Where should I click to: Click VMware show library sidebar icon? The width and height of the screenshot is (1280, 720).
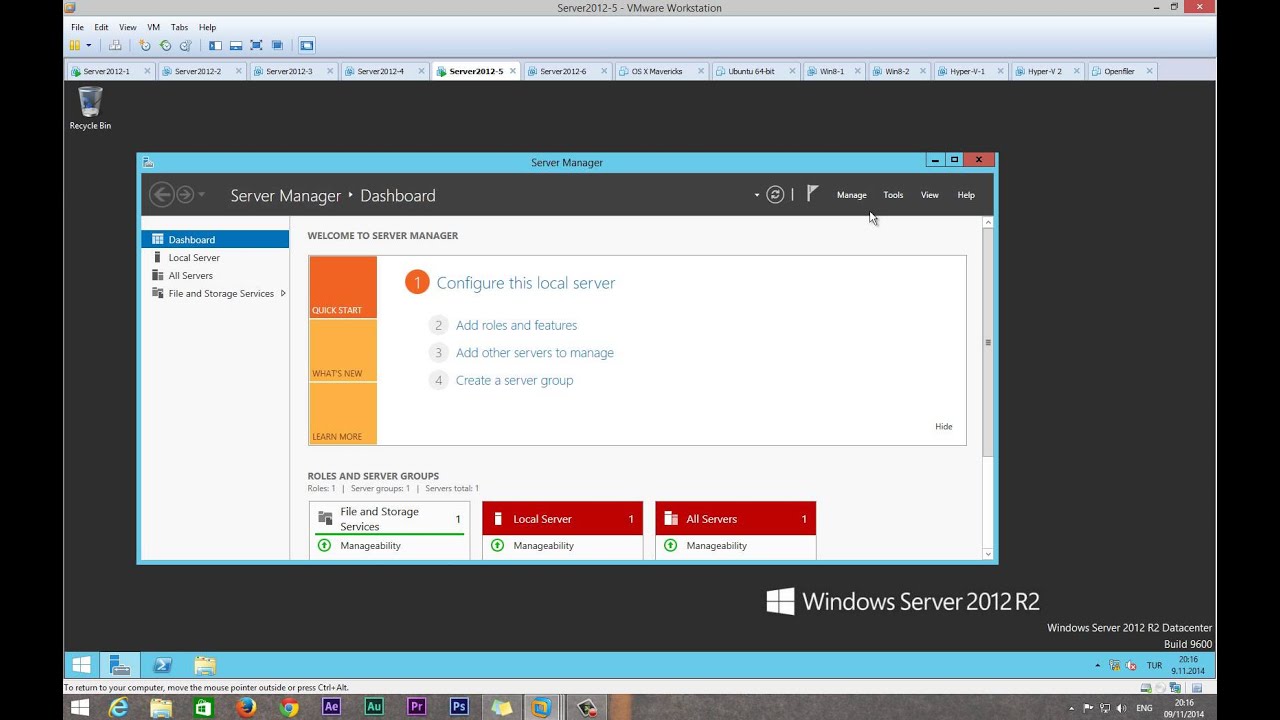coord(215,45)
